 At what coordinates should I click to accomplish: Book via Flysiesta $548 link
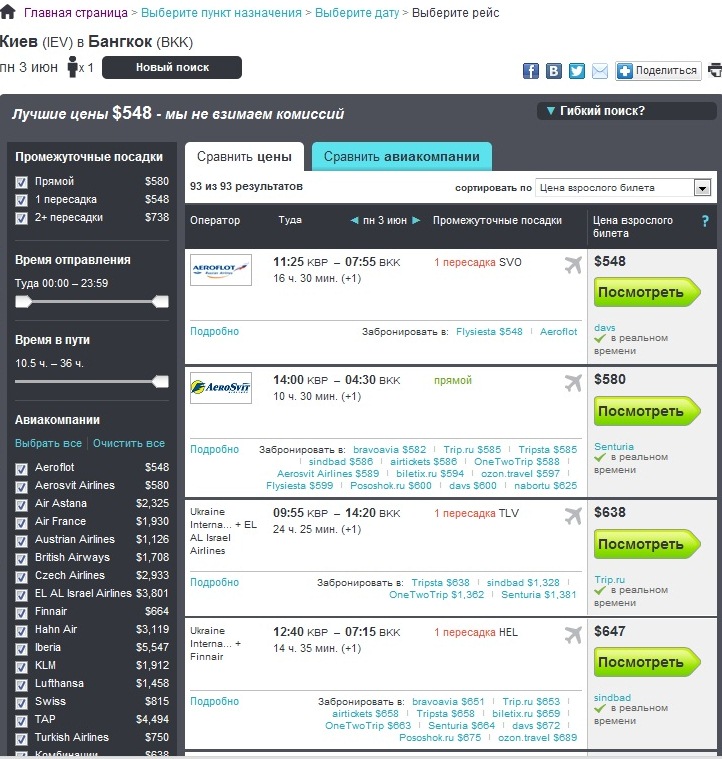pos(489,332)
